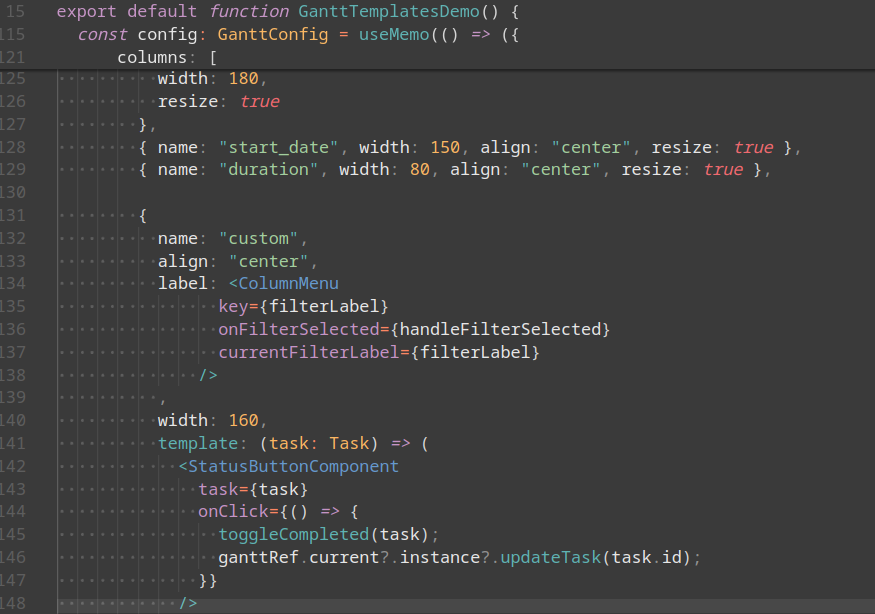875x614 pixels.
Task: Click line number 141 in gutter
Action: pyautogui.click(x=13, y=443)
